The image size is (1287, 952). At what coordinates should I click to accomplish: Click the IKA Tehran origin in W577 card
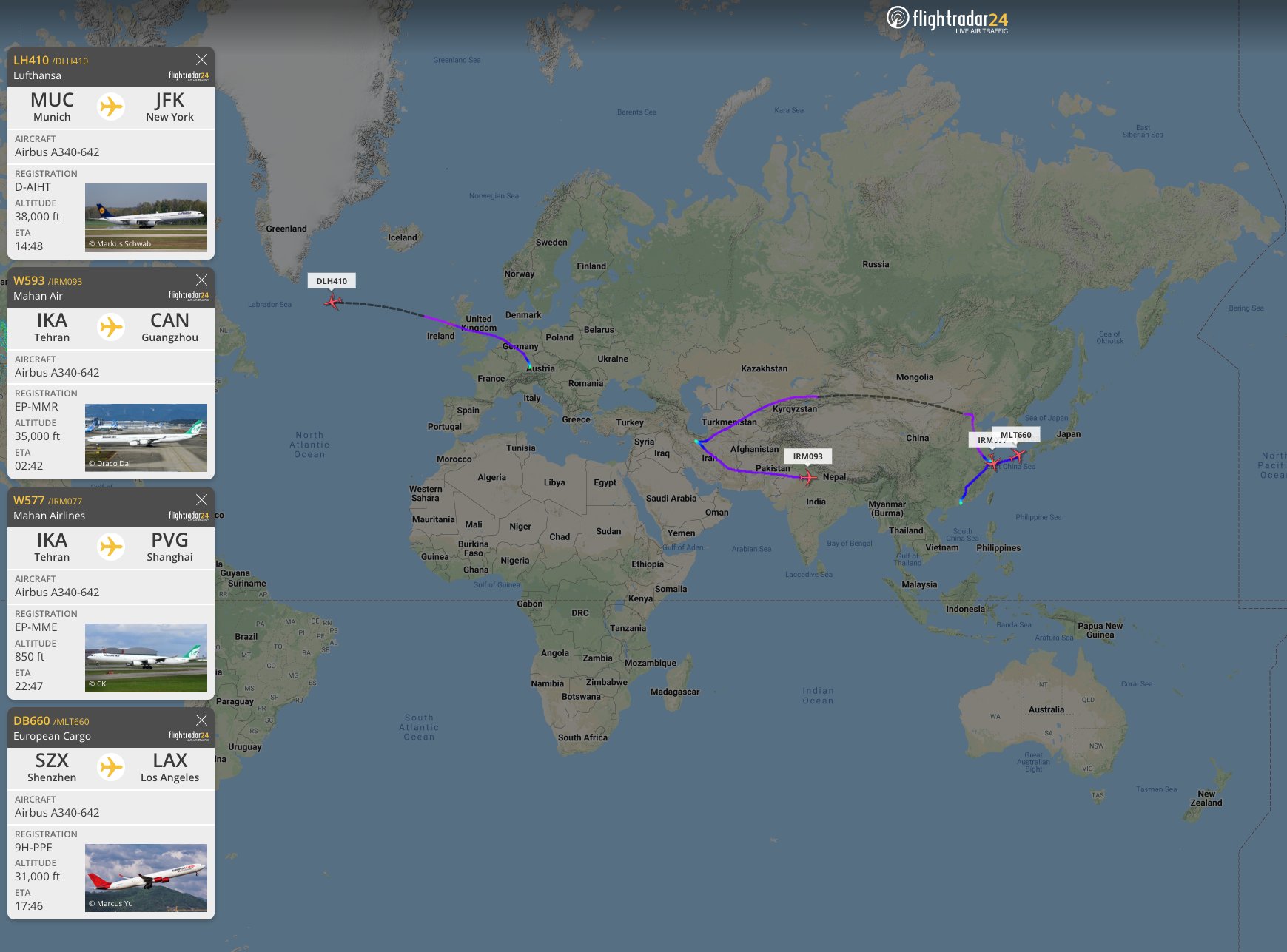point(52,547)
